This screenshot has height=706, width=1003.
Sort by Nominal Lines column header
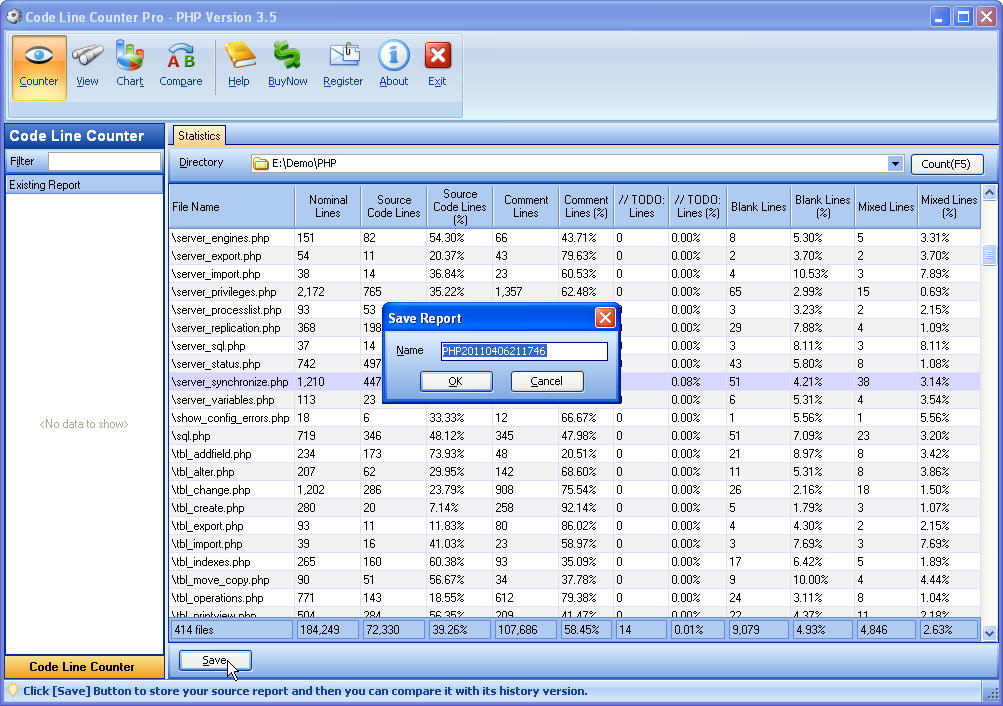pyautogui.click(x=328, y=207)
